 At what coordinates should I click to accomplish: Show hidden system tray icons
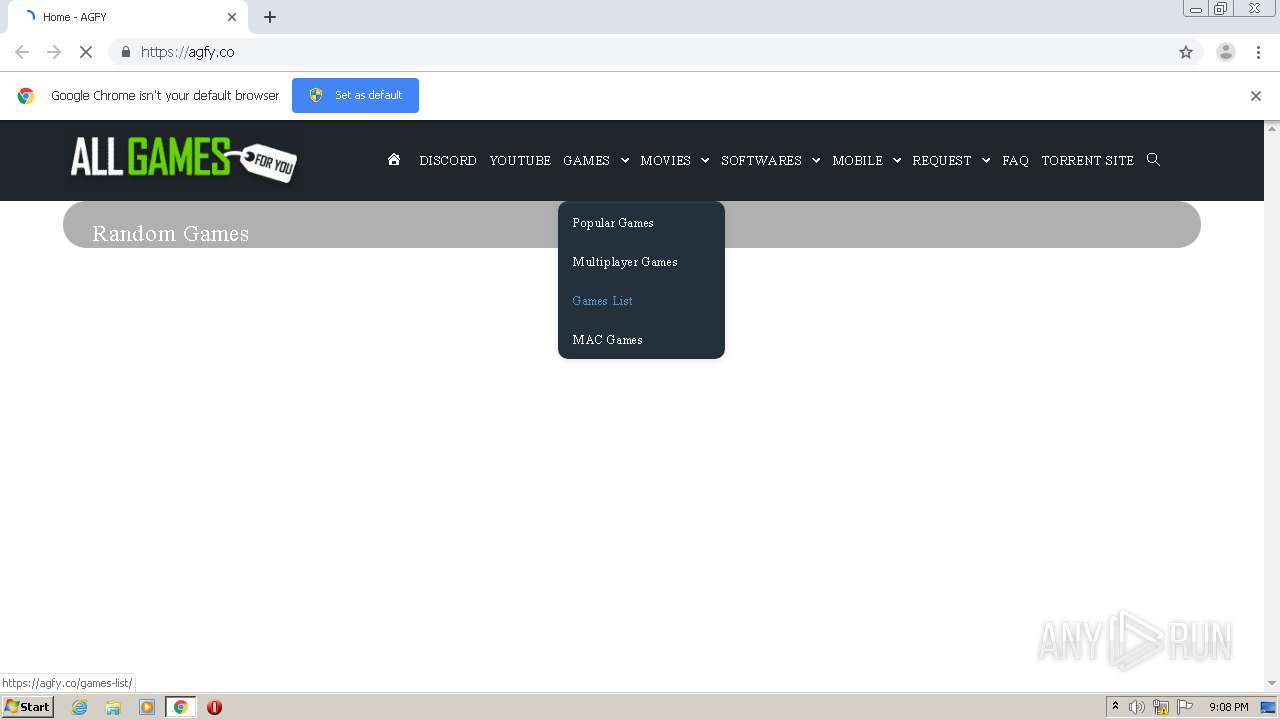click(1115, 707)
